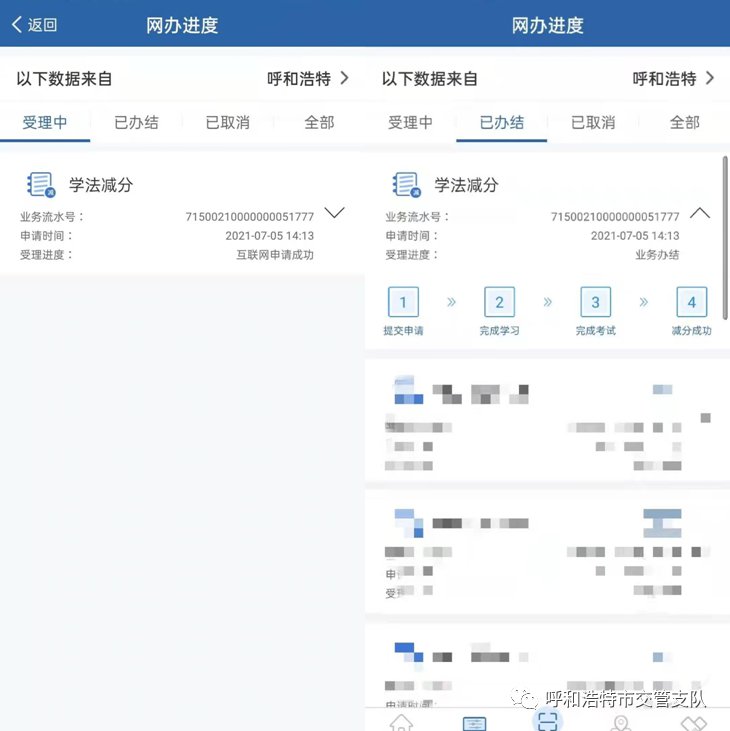Click step 4 减分成功 box

691,302
